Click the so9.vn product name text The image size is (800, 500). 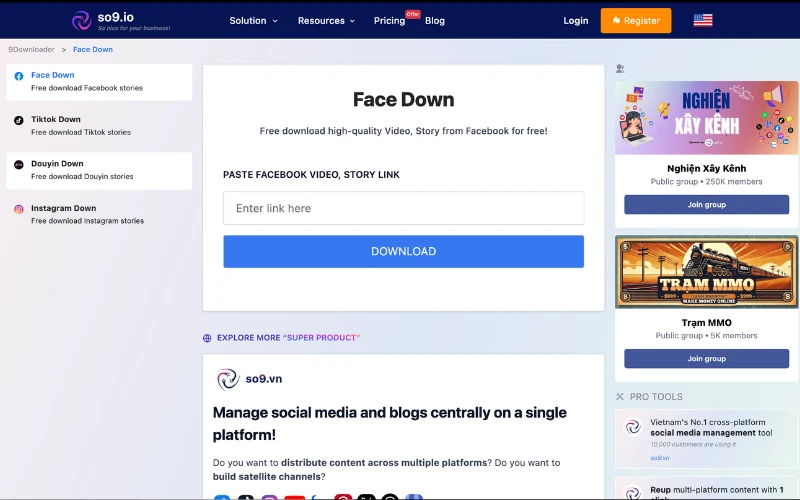tap(264, 379)
